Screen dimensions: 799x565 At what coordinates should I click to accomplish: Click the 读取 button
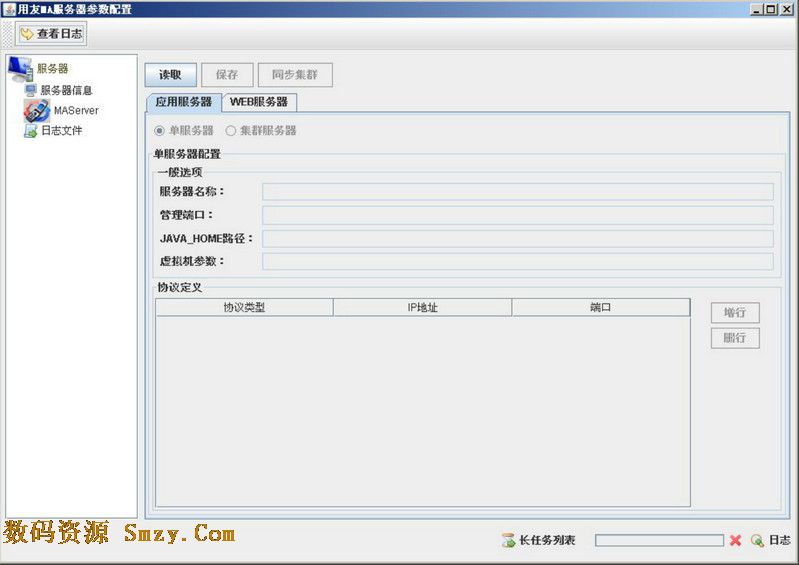point(170,75)
